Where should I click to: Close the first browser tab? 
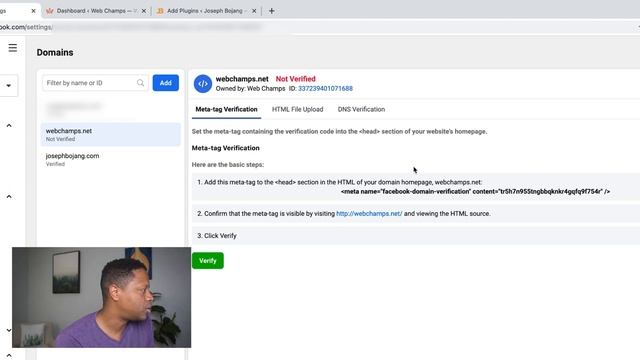pos(33,11)
